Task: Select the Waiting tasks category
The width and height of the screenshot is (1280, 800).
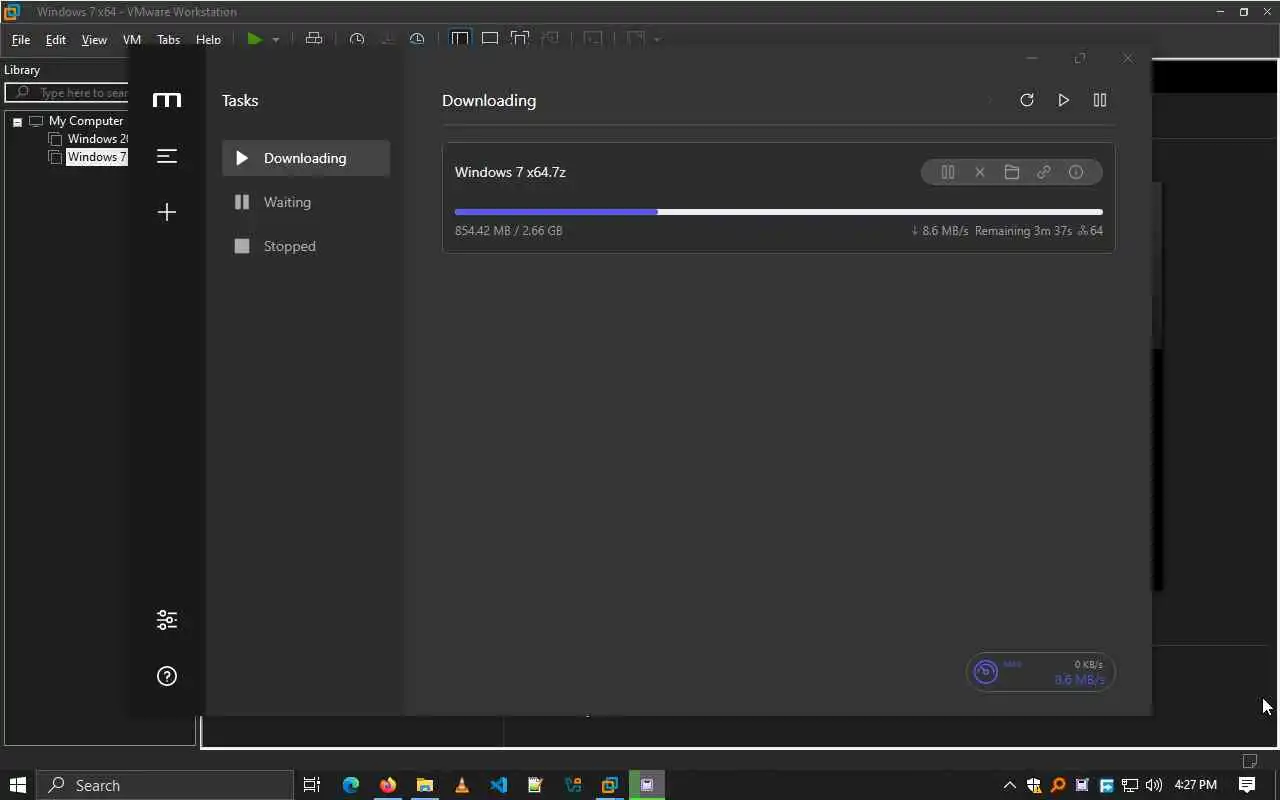Action: (x=306, y=202)
